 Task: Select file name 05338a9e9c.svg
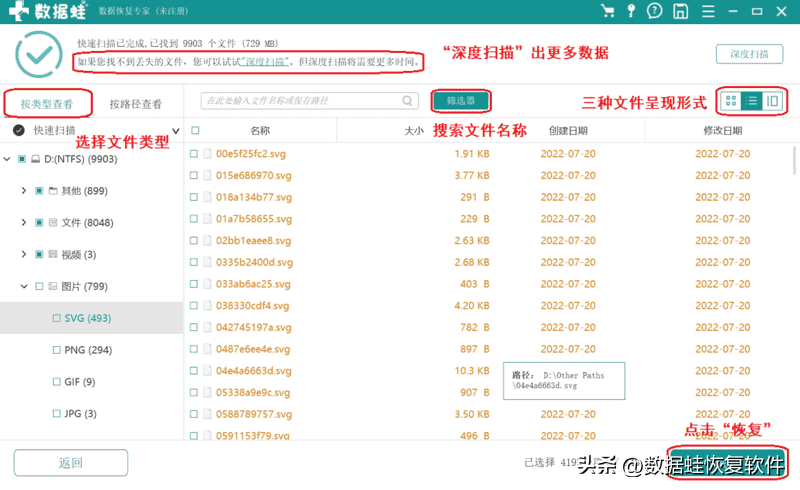(253, 393)
